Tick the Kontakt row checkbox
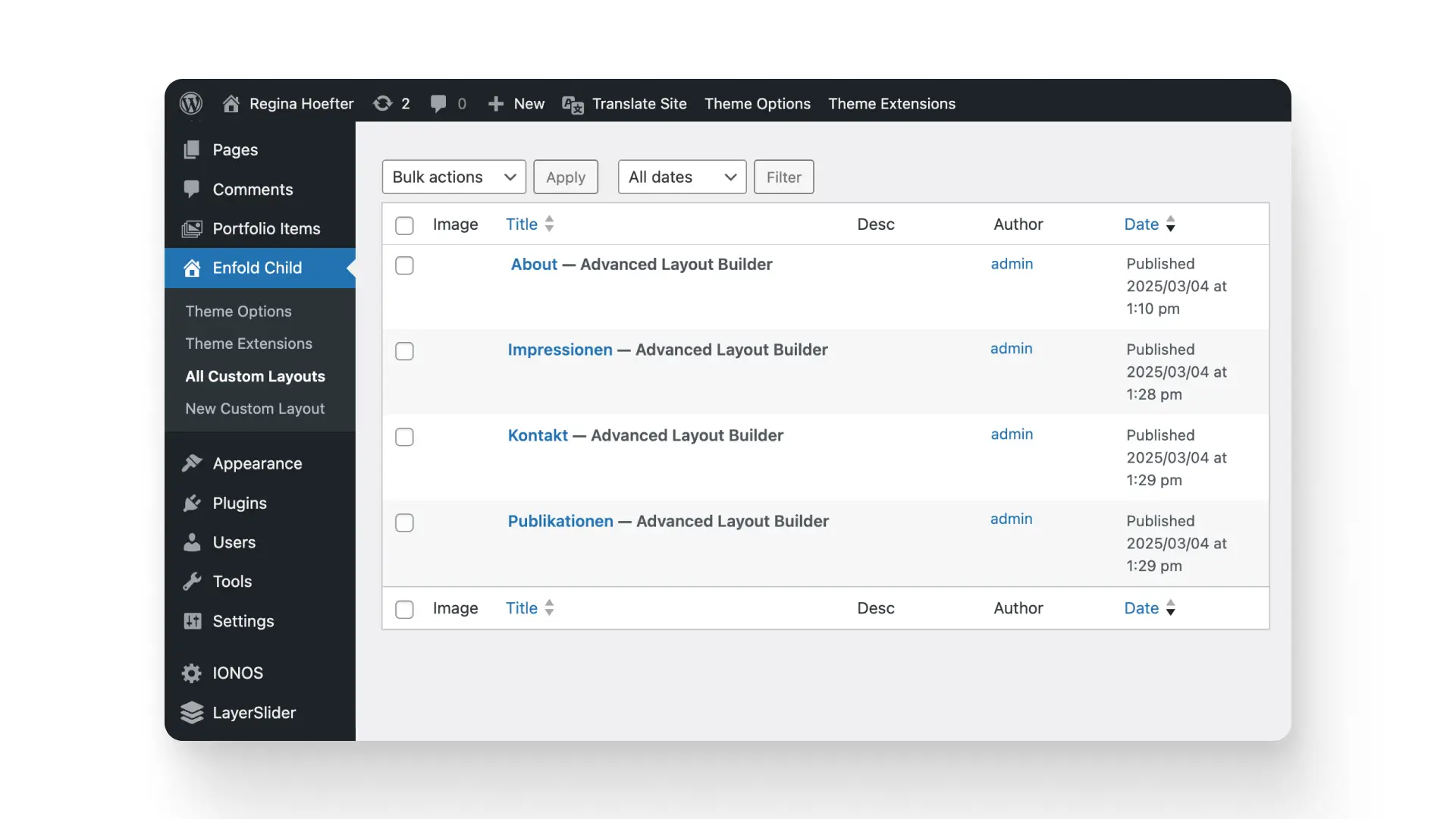Viewport: 1456px width, 819px height. point(404,437)
